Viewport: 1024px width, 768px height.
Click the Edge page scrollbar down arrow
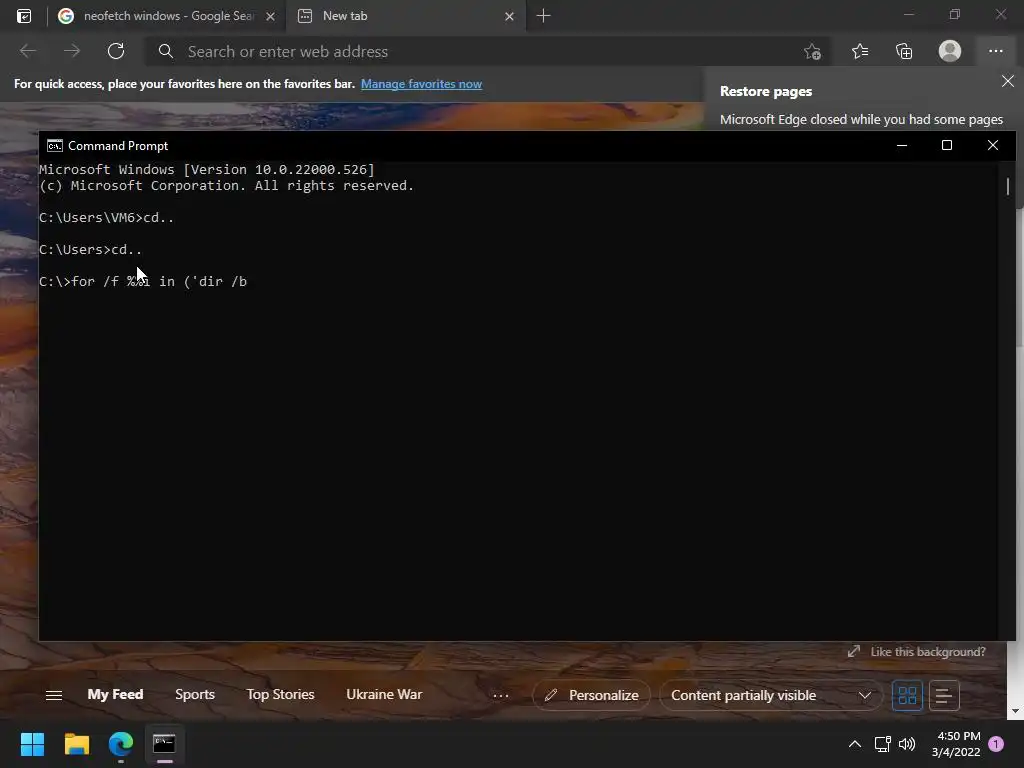click(x=1015, y=711)
